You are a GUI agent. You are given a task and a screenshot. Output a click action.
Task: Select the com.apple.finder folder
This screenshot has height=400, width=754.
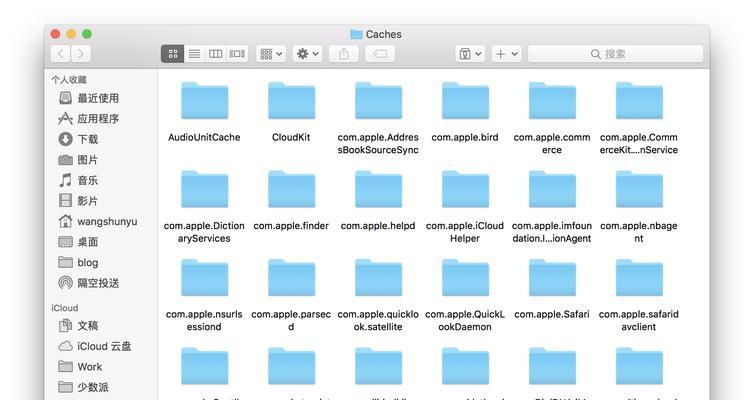coord(291,189)
